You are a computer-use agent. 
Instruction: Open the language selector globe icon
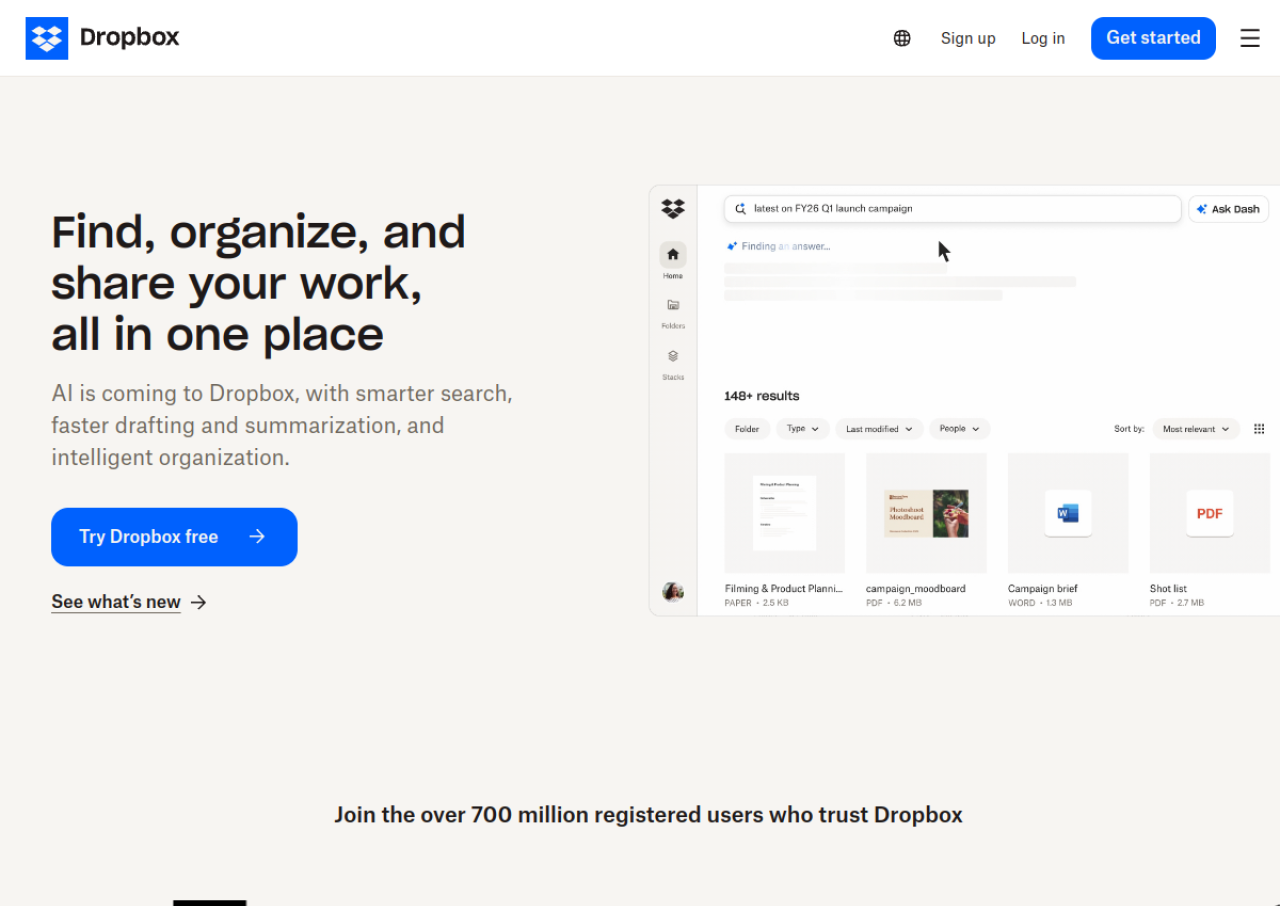pyautogui.click(x=902, y=38)
